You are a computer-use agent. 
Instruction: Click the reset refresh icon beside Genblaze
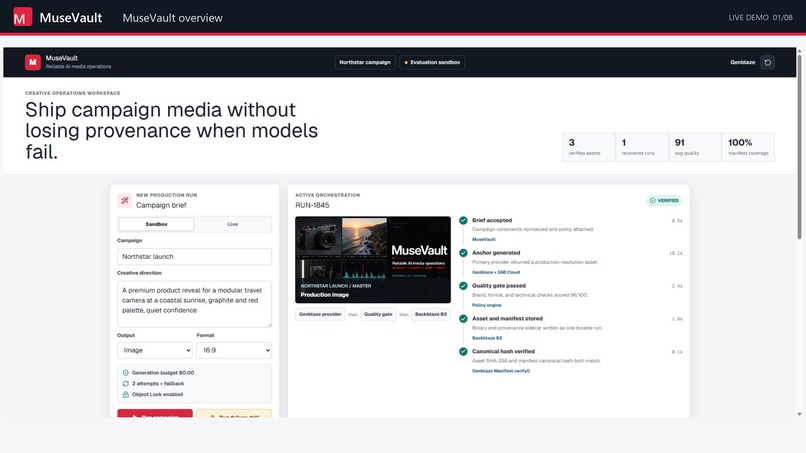click(x=767, y=62)
